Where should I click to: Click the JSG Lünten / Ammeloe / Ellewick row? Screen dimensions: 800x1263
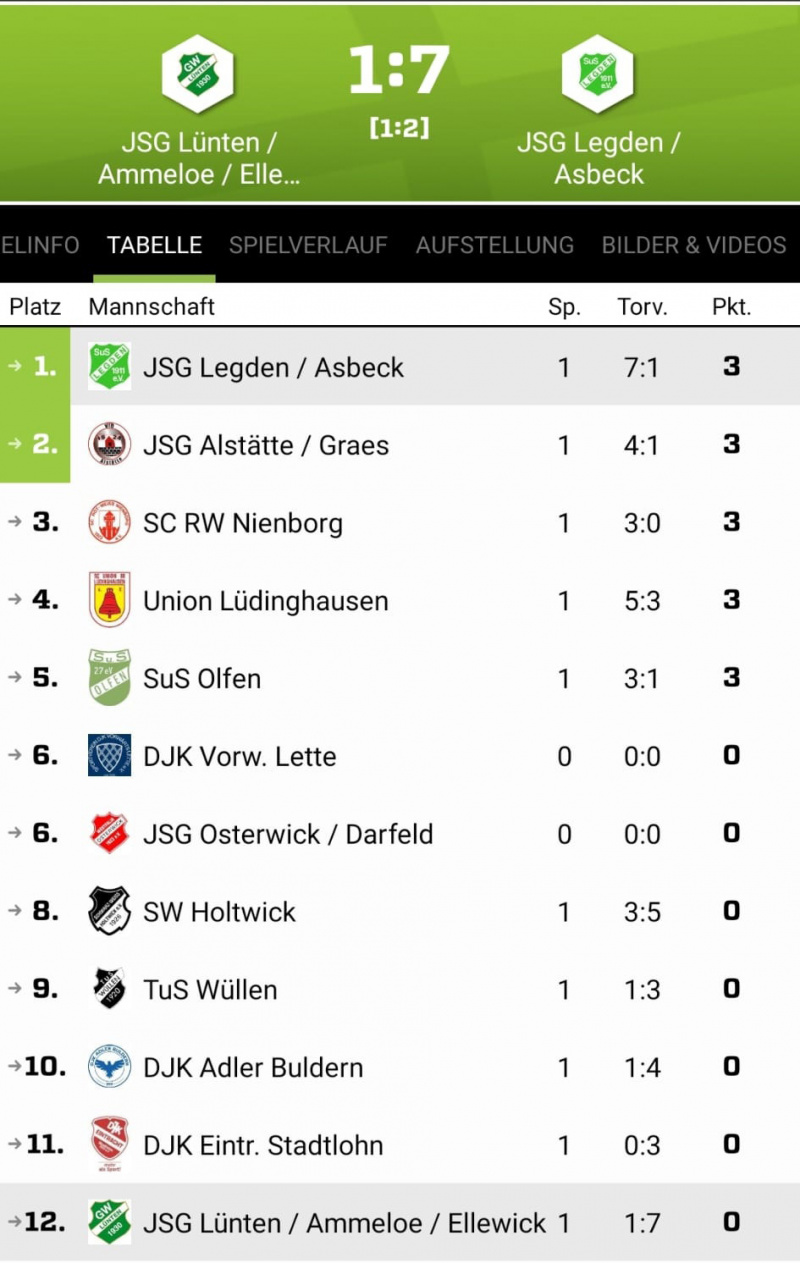[400, 1222]
